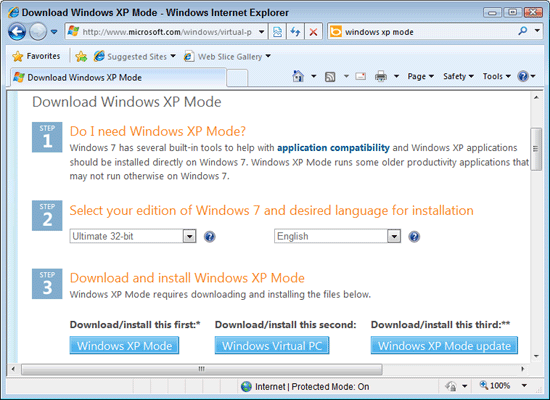The image size is (550, 400).
Task: Refresh the page with the refresh icon
Action: 295,32
